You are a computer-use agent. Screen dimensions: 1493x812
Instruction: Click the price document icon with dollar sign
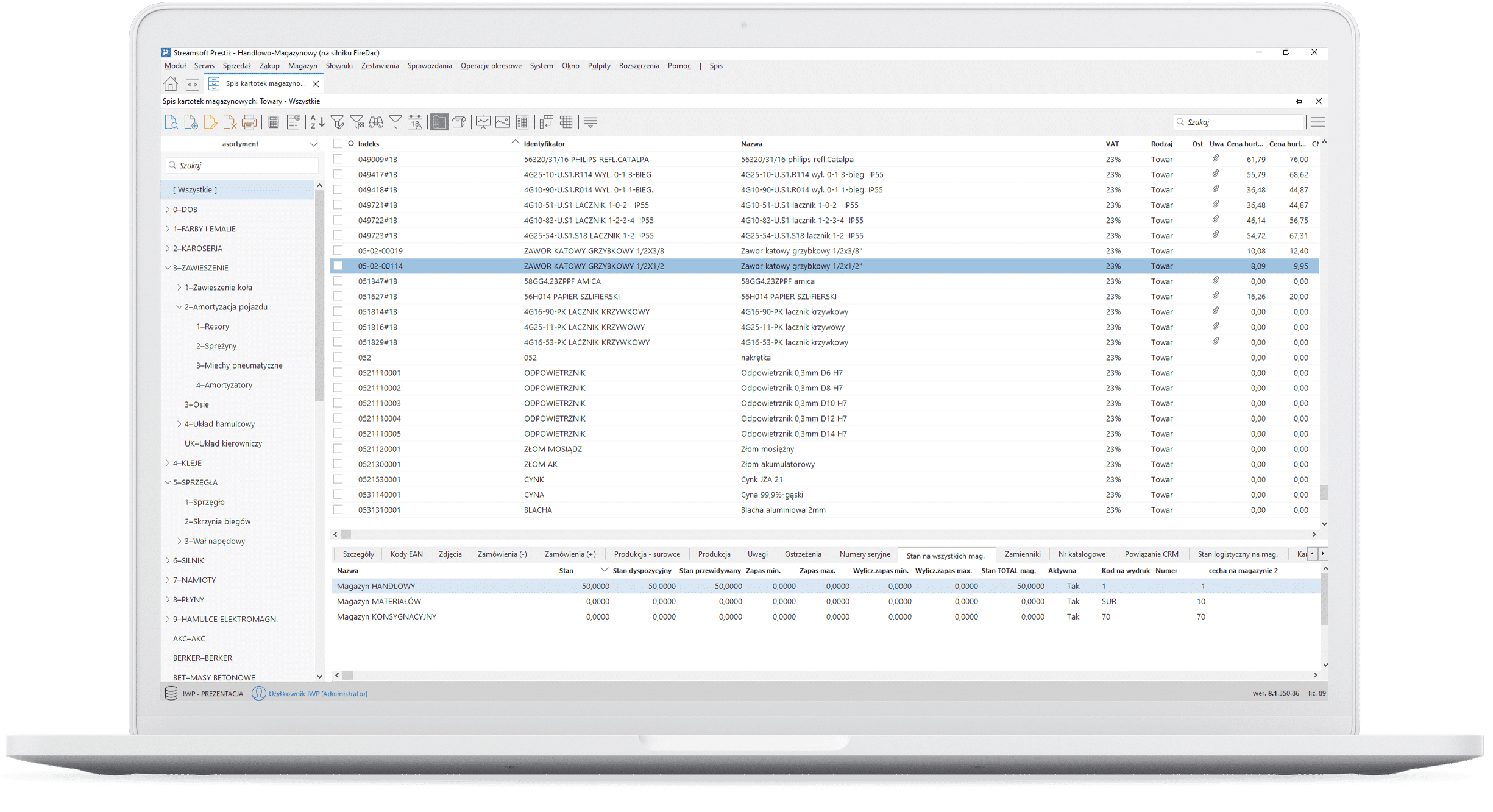pyautogui.click(x=293, y=122)
